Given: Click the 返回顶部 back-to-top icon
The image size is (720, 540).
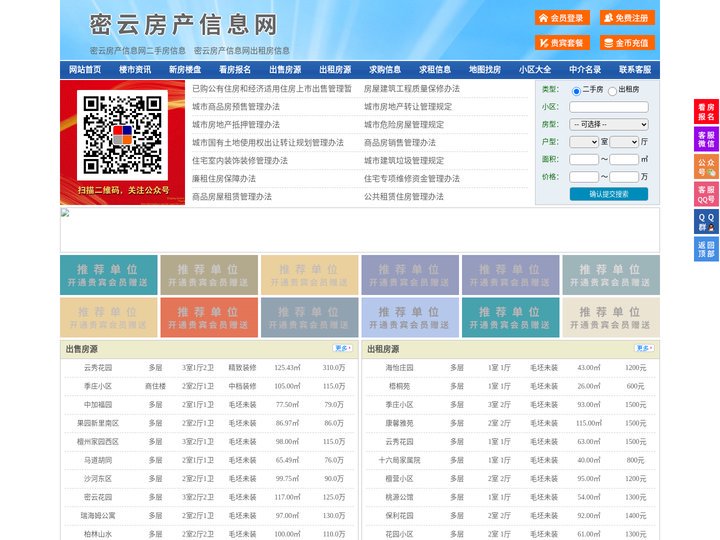Looking at the screenshot, I should pyautogui.click(x=706, y=250).
